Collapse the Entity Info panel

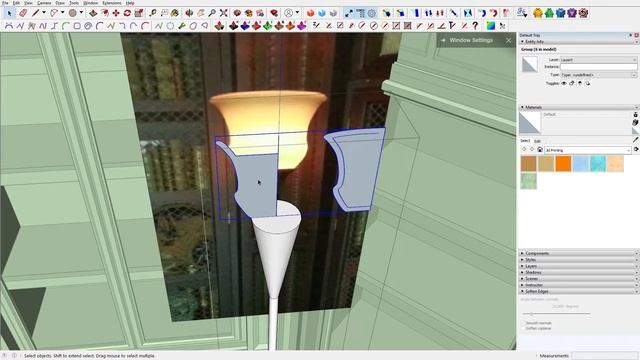click(578, 42)
